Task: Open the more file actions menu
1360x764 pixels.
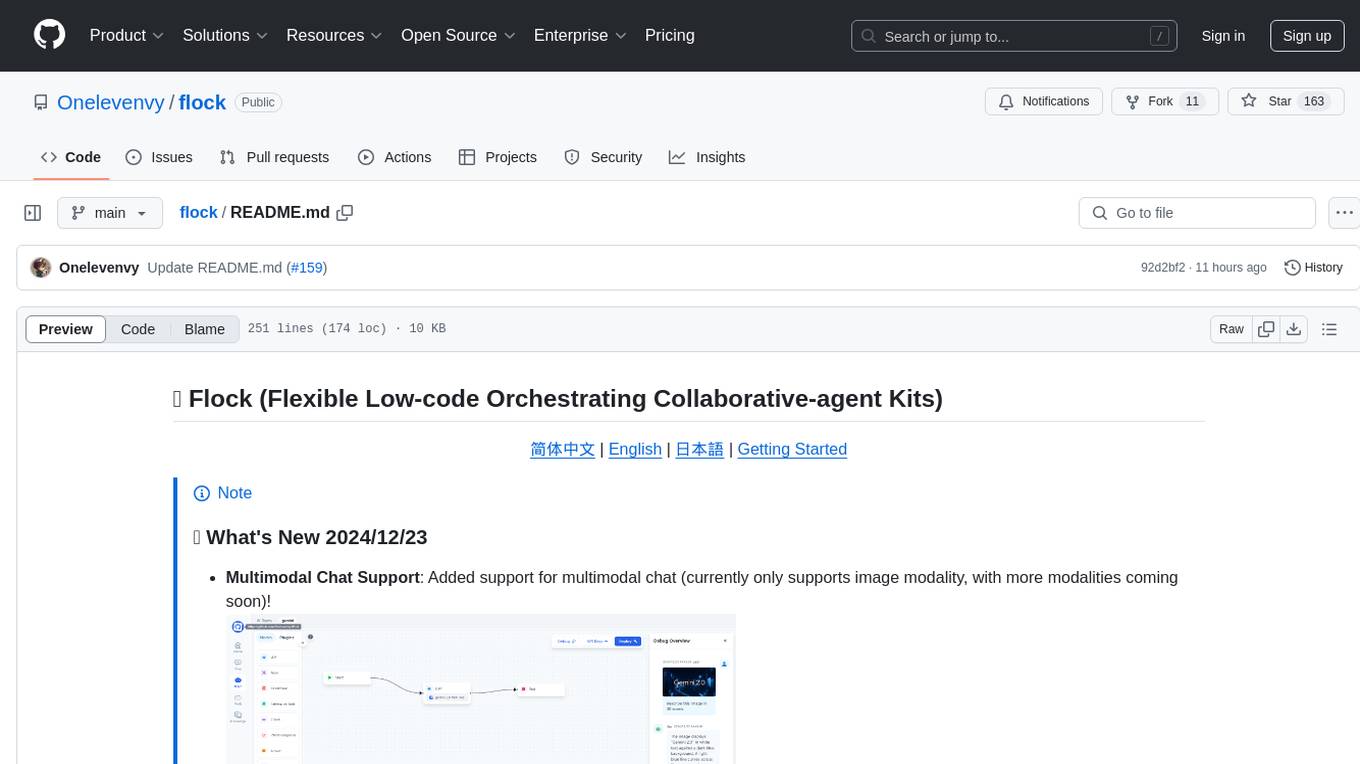Action: pyautogui.click(x=1344, y=213)
